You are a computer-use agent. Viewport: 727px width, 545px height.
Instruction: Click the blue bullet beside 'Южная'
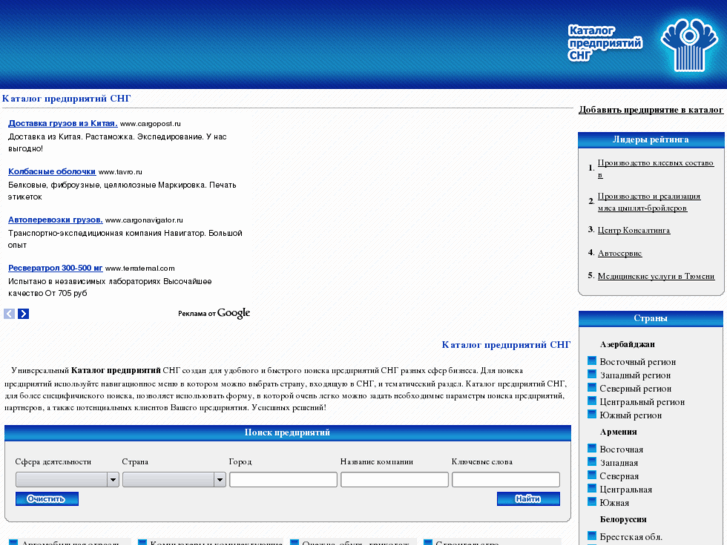click(x=592, y=502)
